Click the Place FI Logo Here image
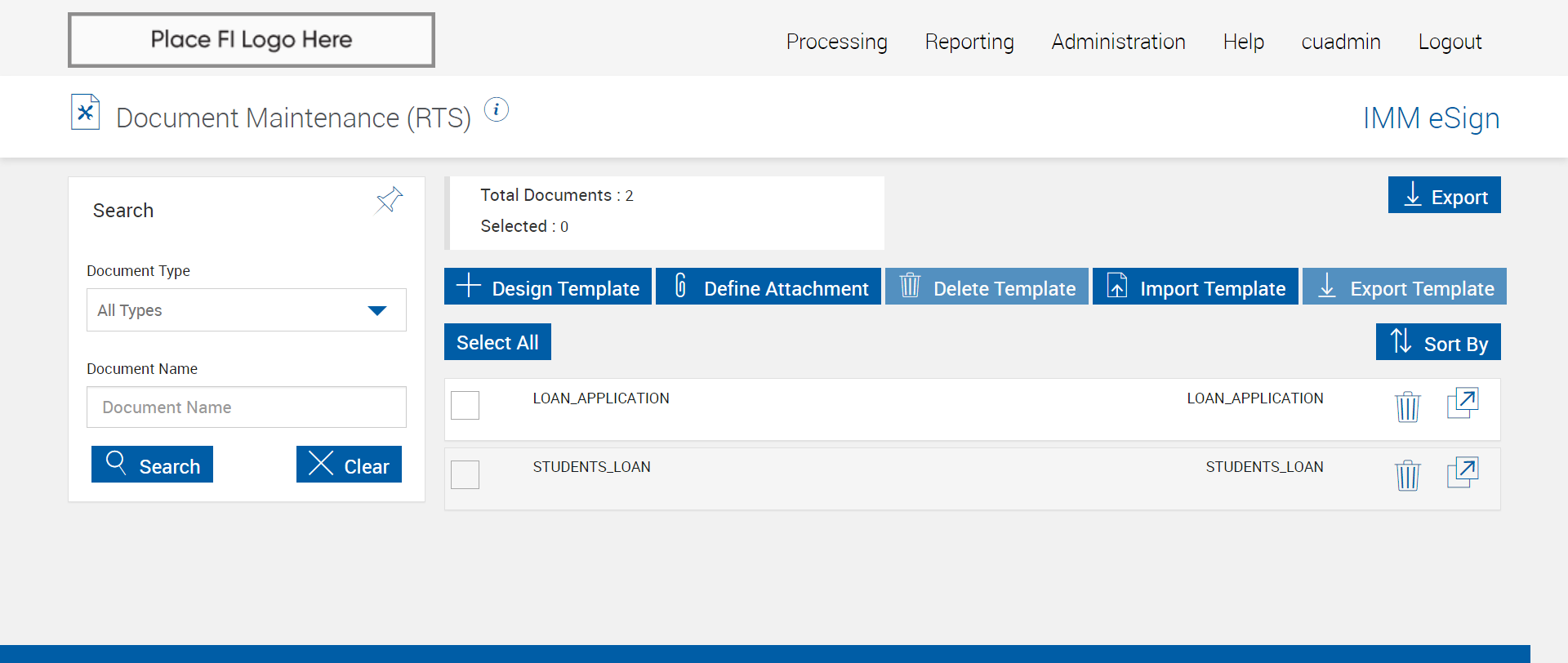The height and width of the screenshot is (663, 1568). point(252,40)
